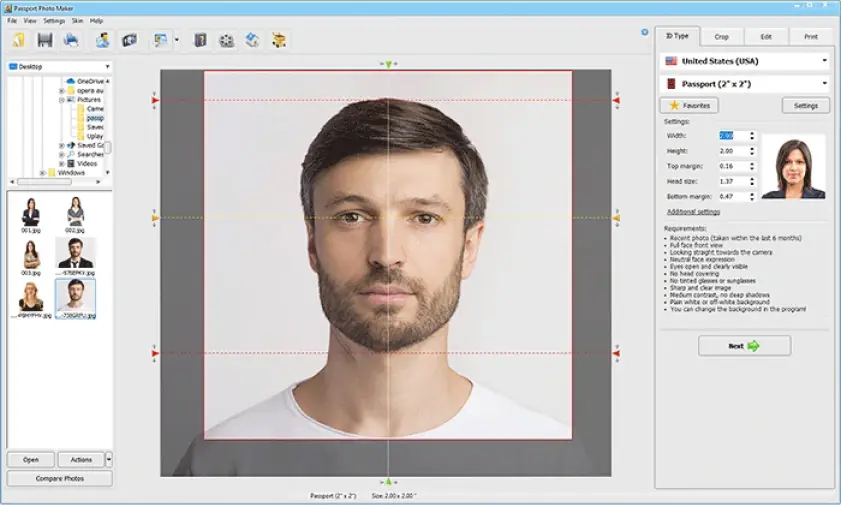The height and width of the screenshot is (505, 841).
Task: Click the Next button
Action: [x=744, y=346]
